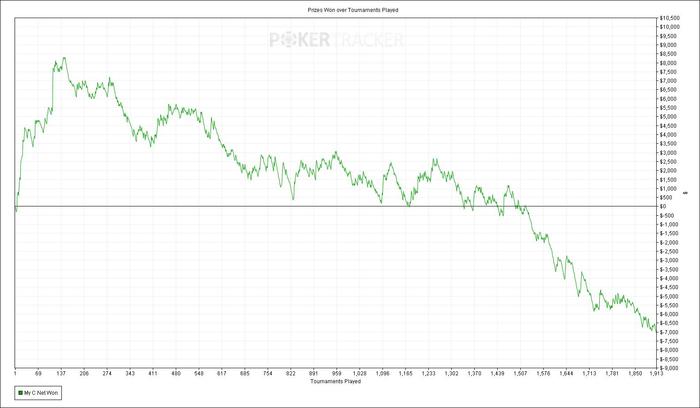Image resolution: width=700 pixels, height=408 pixels.
Task: Click the y-axis label '$2,500' above zero
Action: [669, 162]
